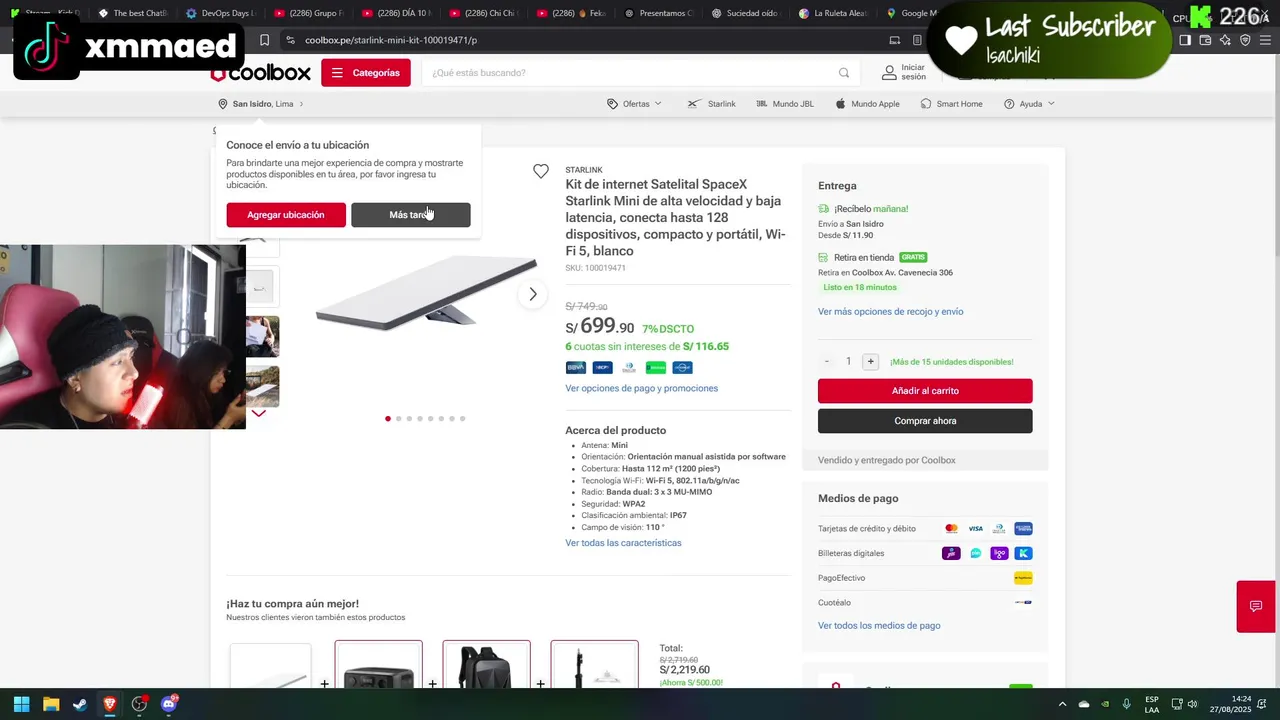The image size is (1280, 720).
Task: Decrease quantity with minus button
Action: [x=827, y=361]
